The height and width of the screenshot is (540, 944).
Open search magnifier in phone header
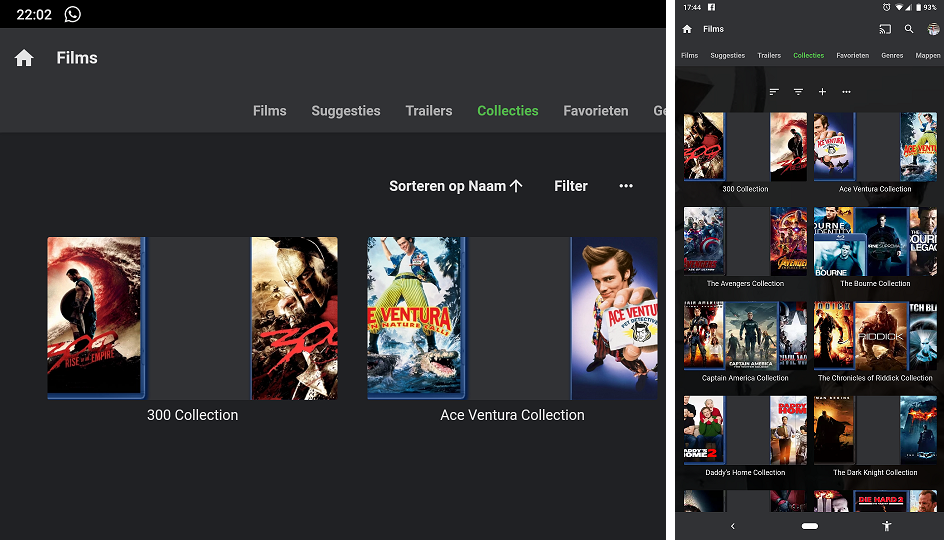pos(909,29)
